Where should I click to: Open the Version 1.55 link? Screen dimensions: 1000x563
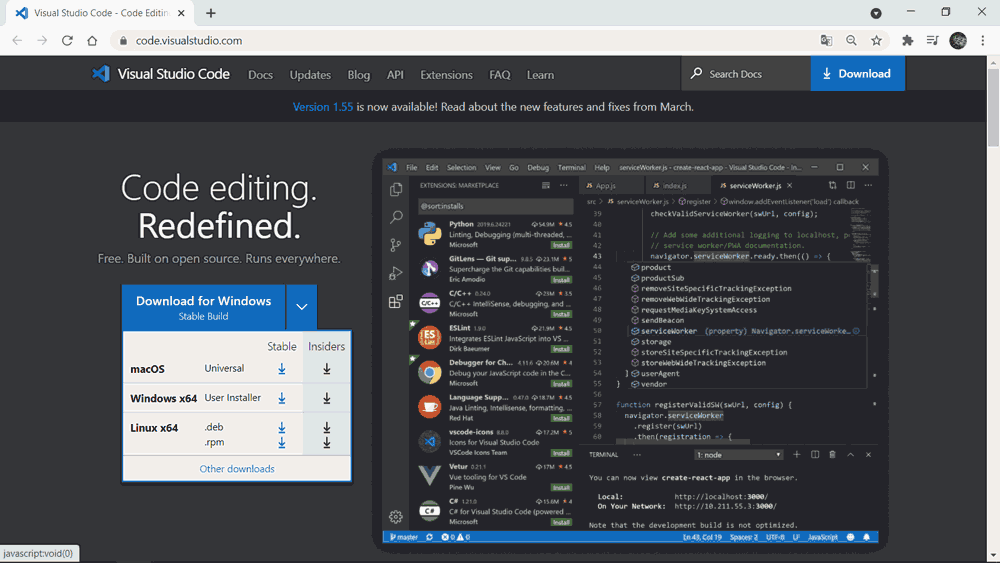[x=323, y=106]
